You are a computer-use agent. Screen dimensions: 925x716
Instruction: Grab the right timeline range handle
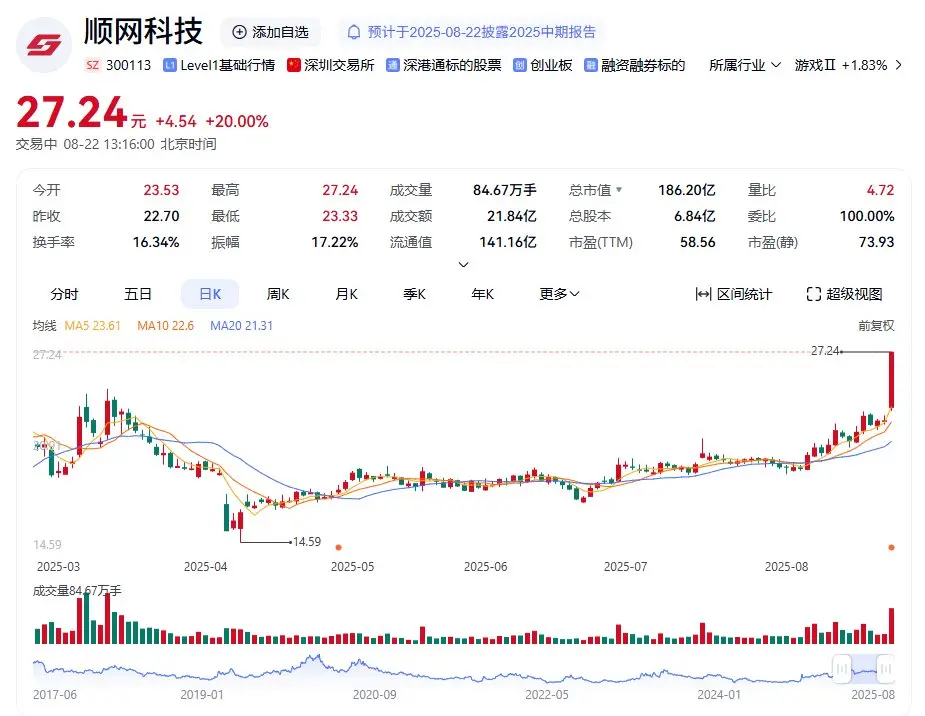point(885,669)
